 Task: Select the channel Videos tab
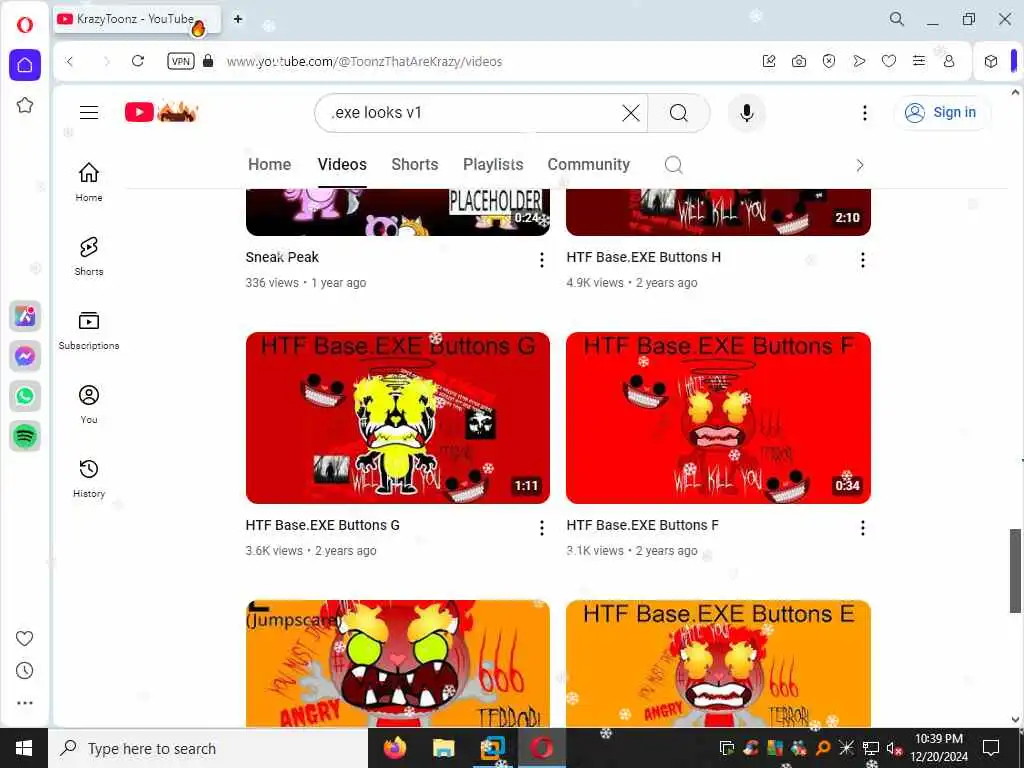coord(342,165)
